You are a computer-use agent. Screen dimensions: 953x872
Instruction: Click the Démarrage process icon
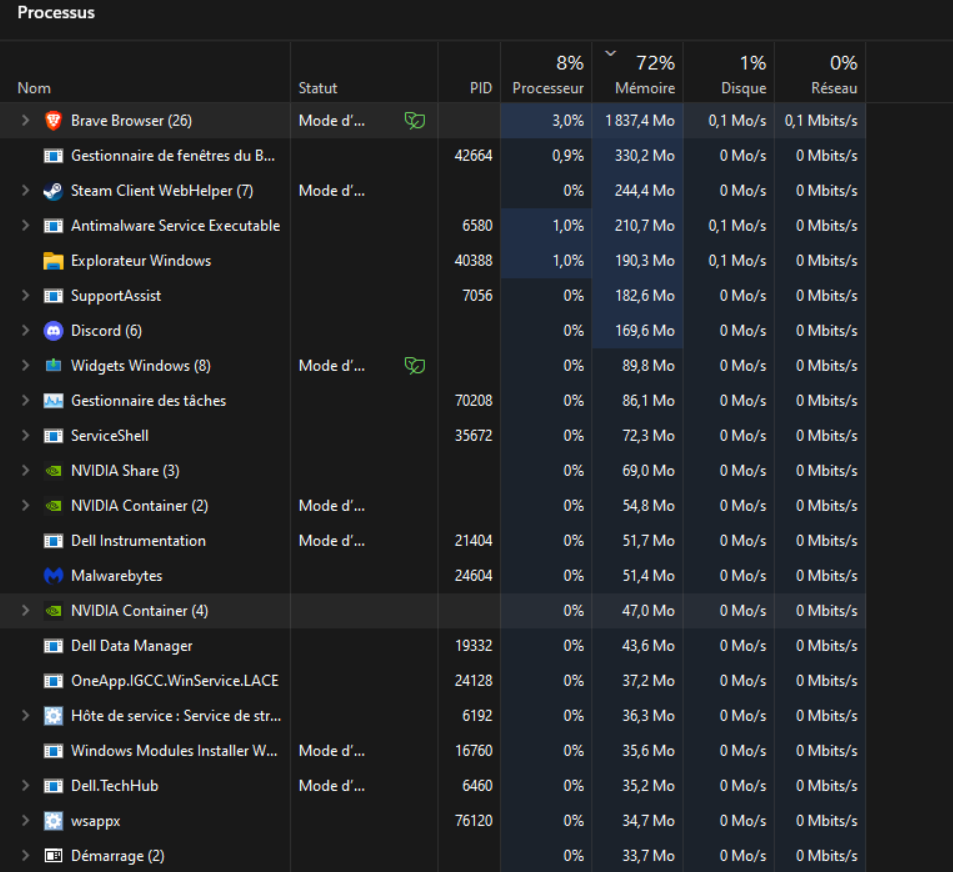coord(53,856)
